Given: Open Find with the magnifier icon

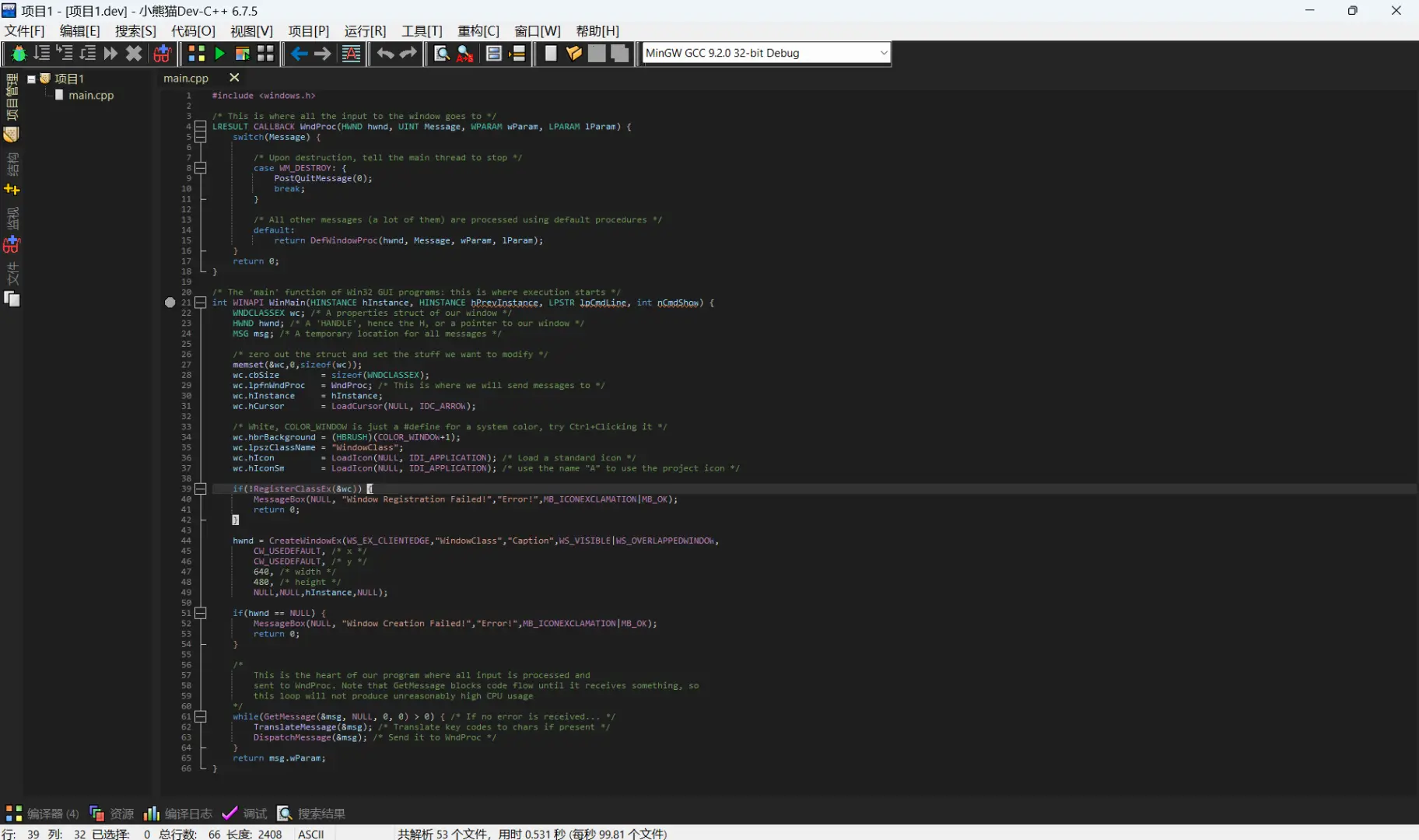Looking at the screenshot, I should coord(442,53).
